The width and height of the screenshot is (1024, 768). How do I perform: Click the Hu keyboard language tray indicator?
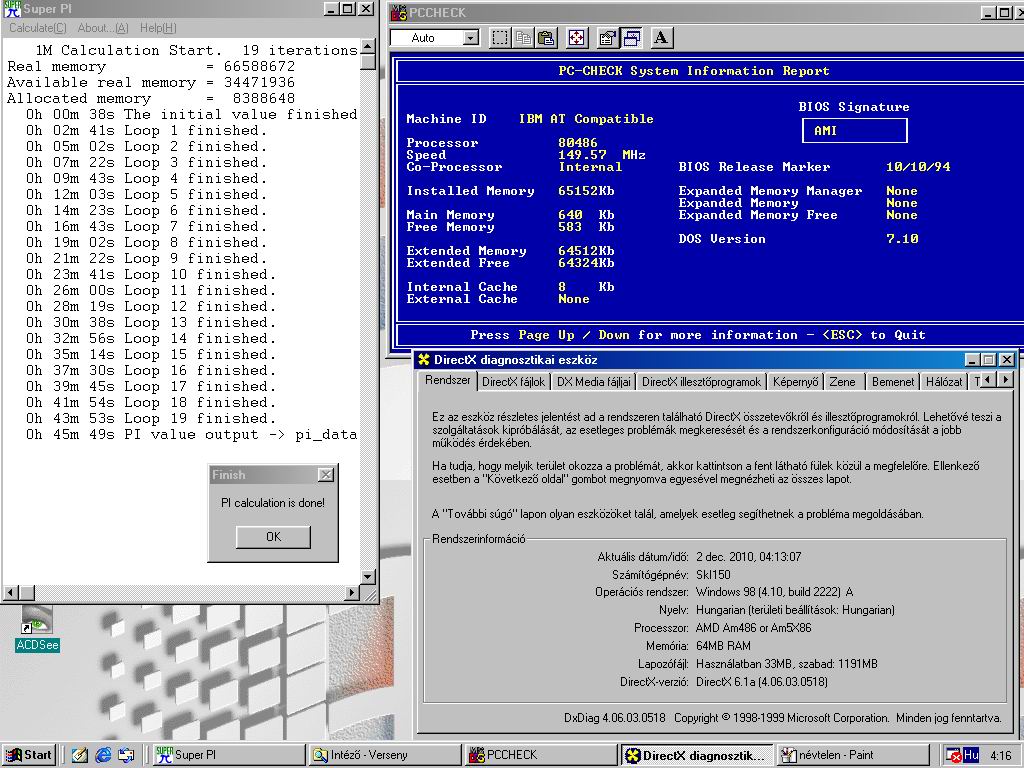coord(971,755)
